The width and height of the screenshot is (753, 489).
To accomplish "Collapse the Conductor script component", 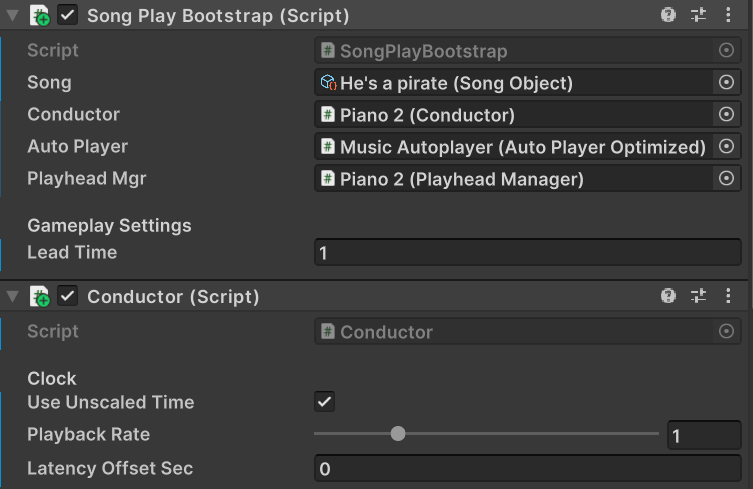I will [11, 296].
